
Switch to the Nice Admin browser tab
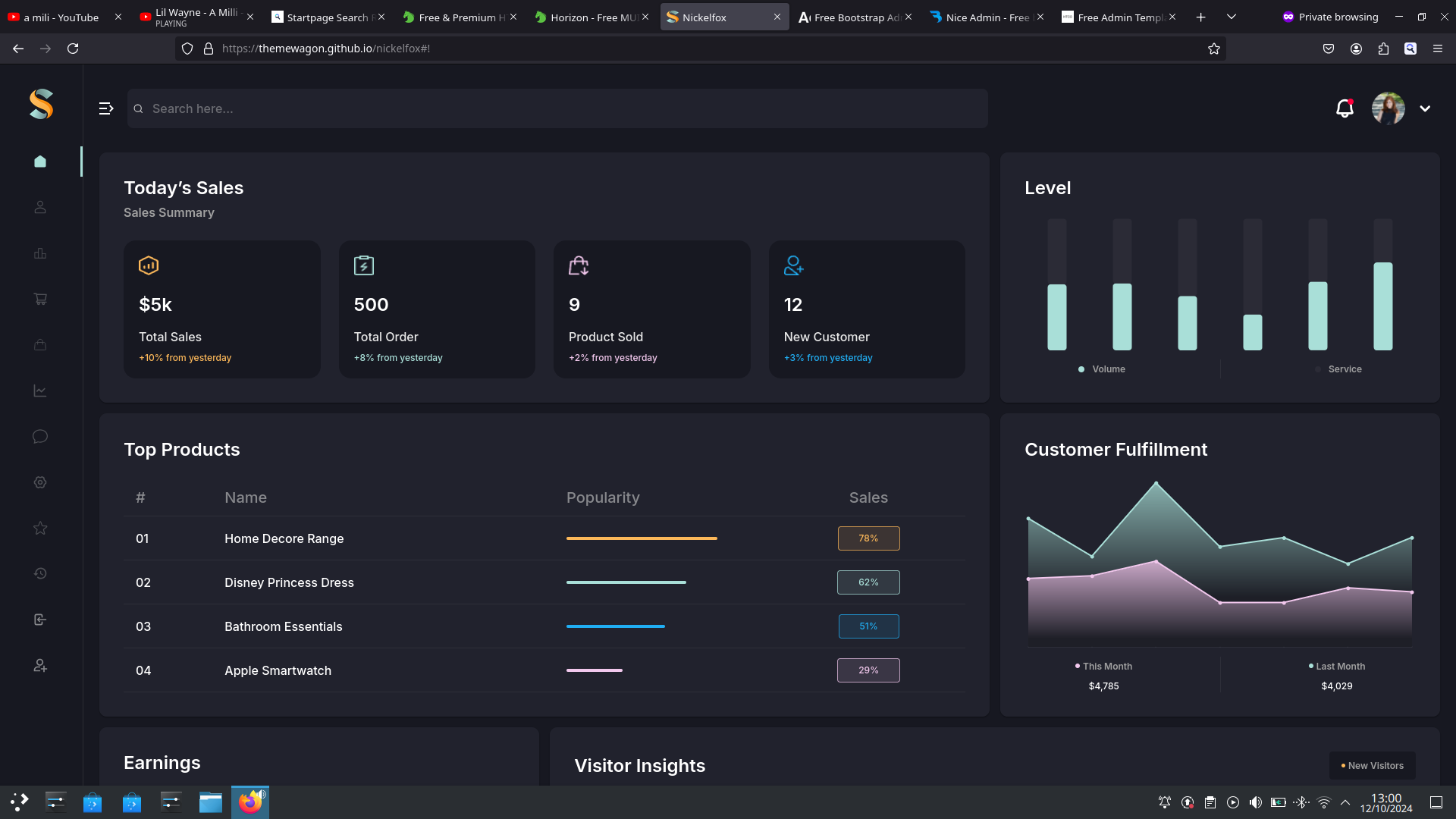tap(986, 17)
